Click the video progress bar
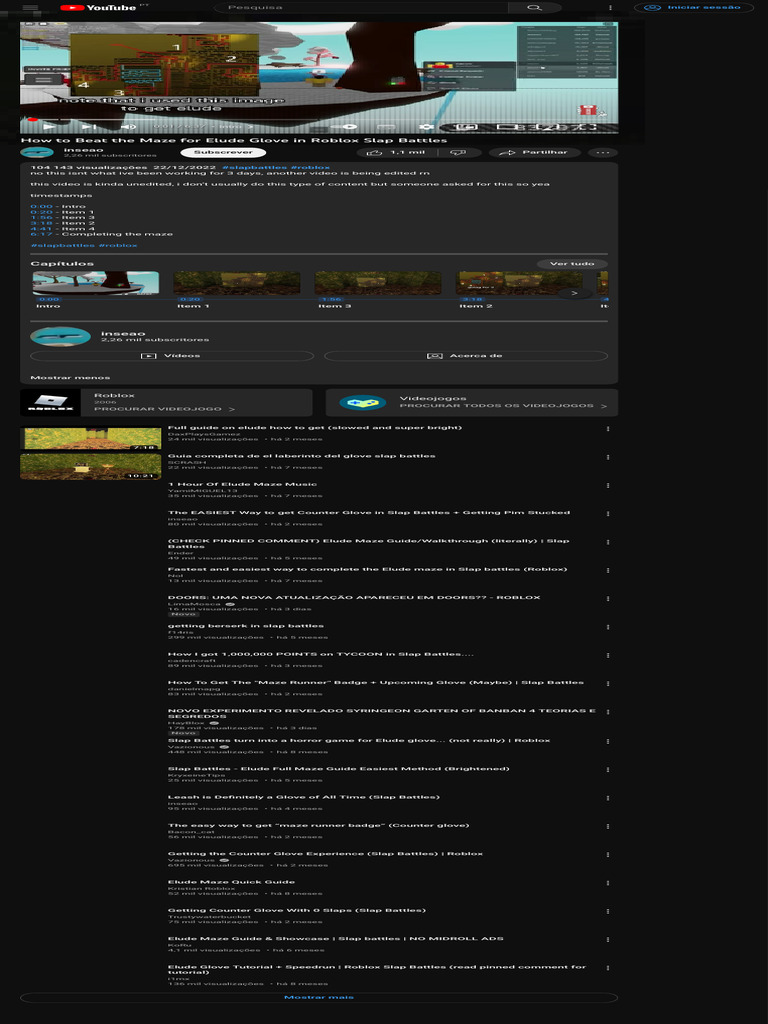 [300, 118]
